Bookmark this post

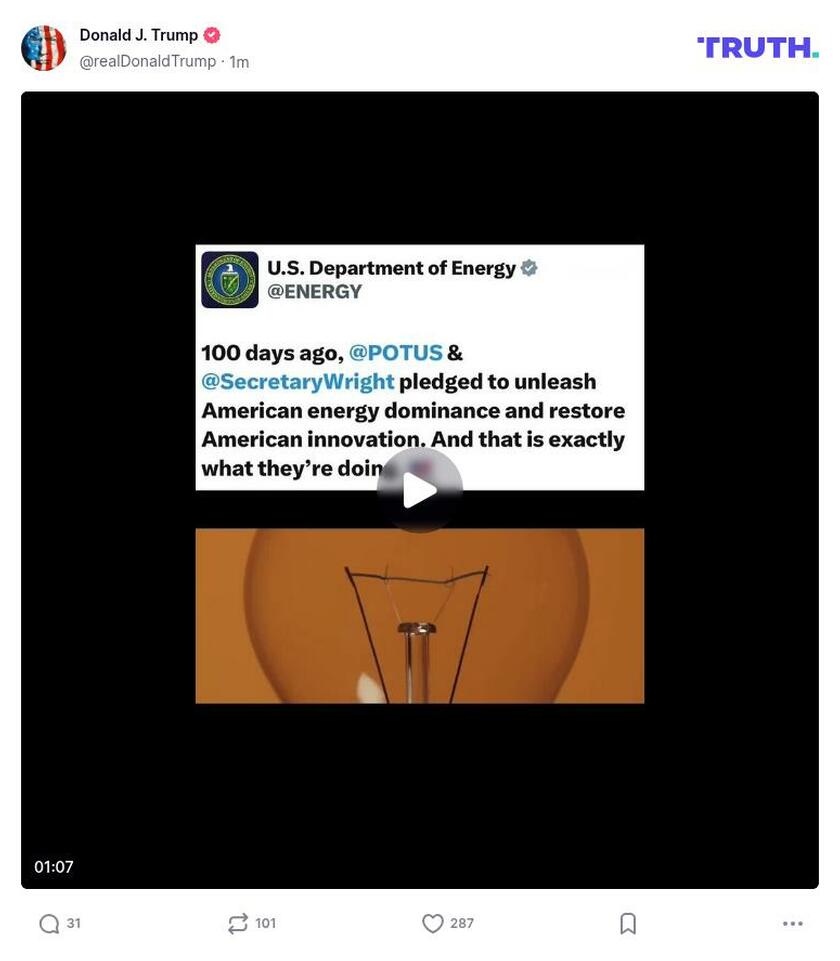pos(628,924)
